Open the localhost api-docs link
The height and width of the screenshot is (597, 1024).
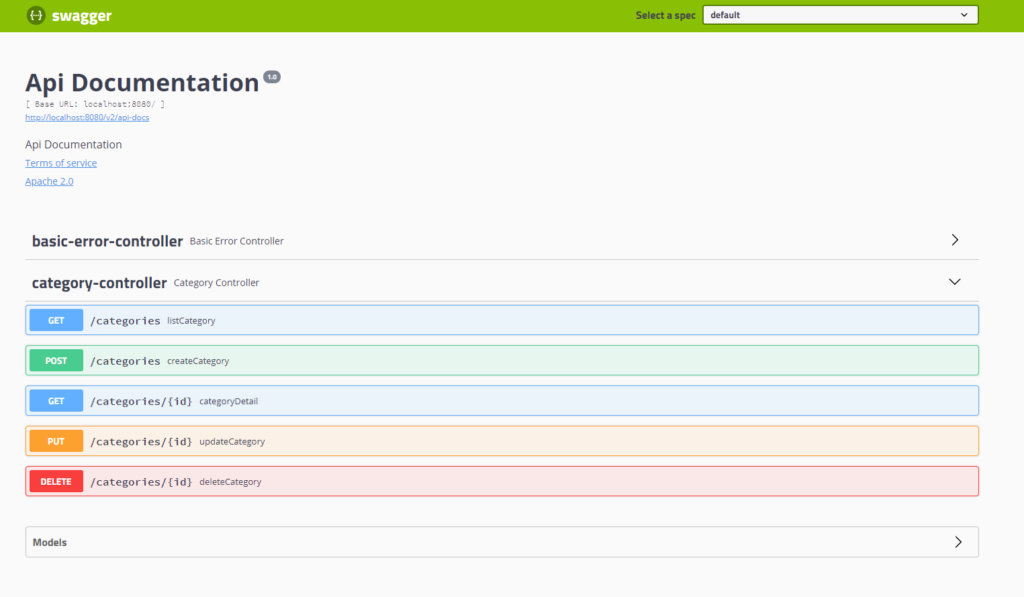tap(87, 117)
